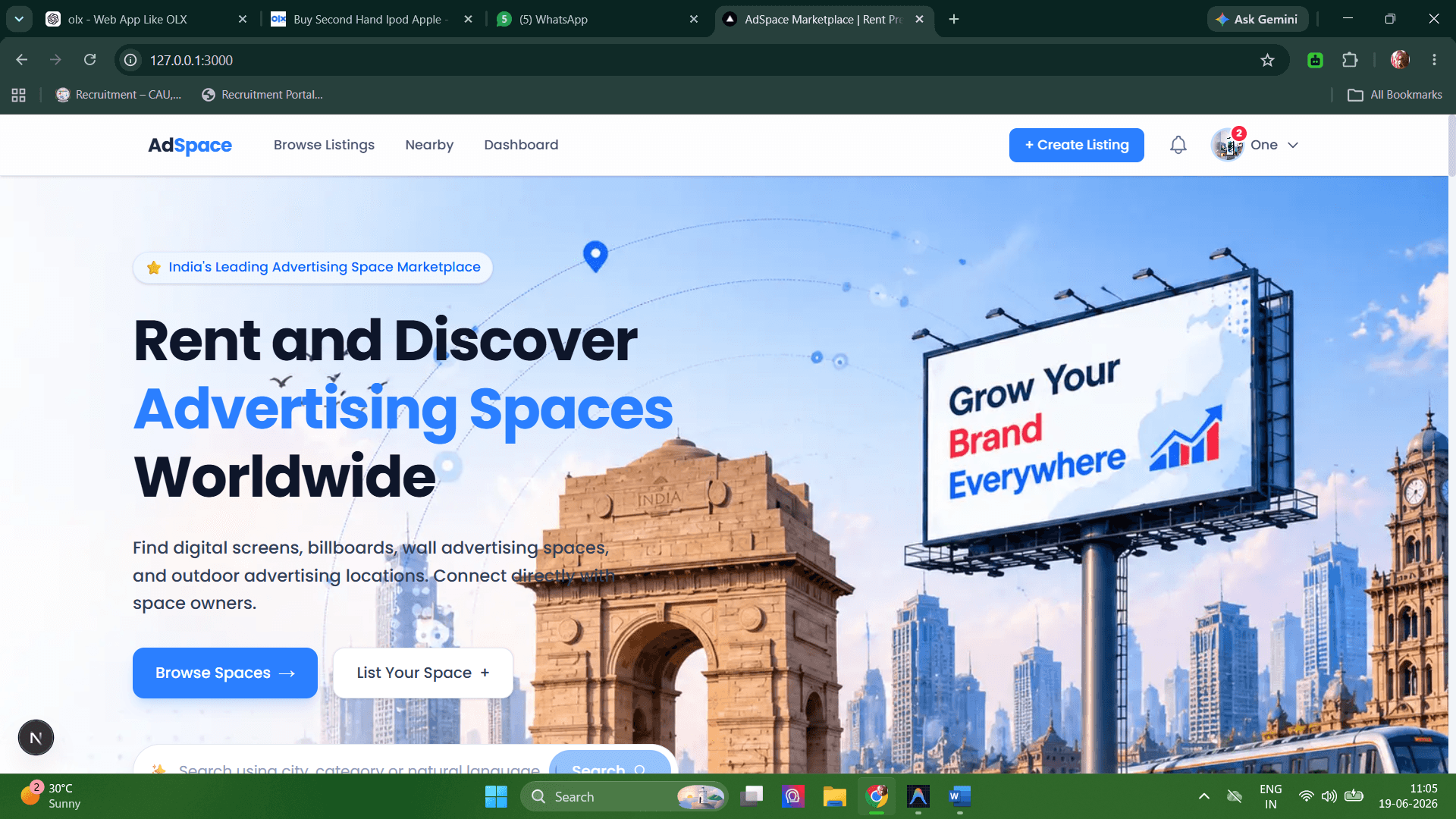Open the Chrome profile avatar

tap(1400, 60)
